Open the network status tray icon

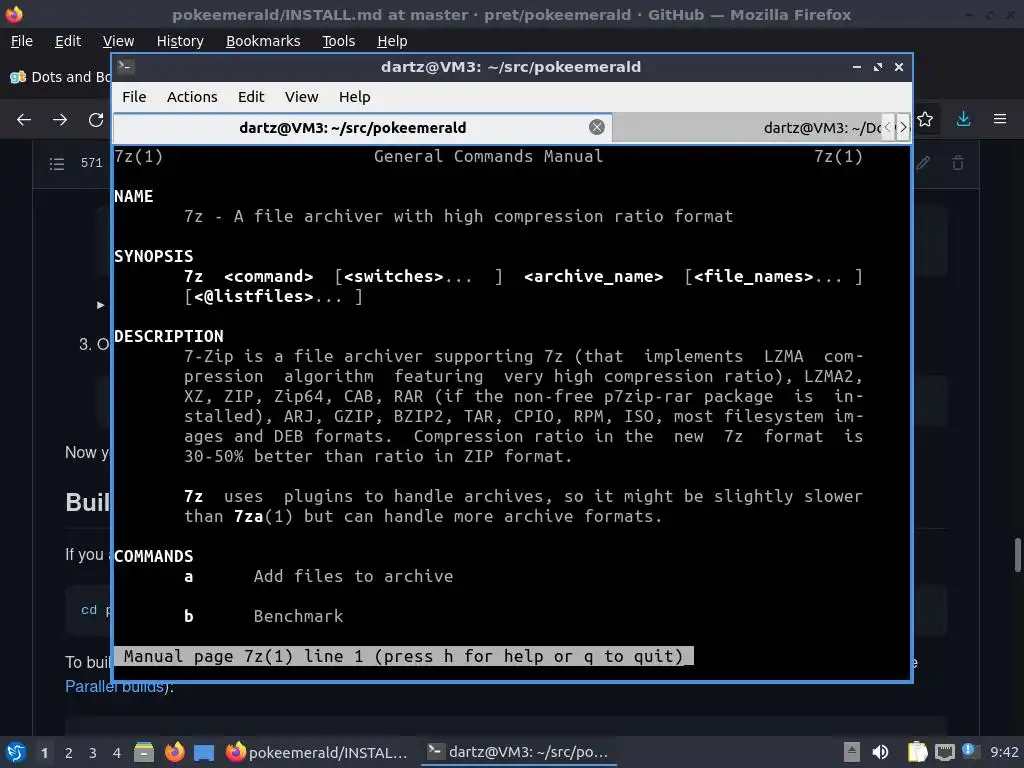[944, 752]
